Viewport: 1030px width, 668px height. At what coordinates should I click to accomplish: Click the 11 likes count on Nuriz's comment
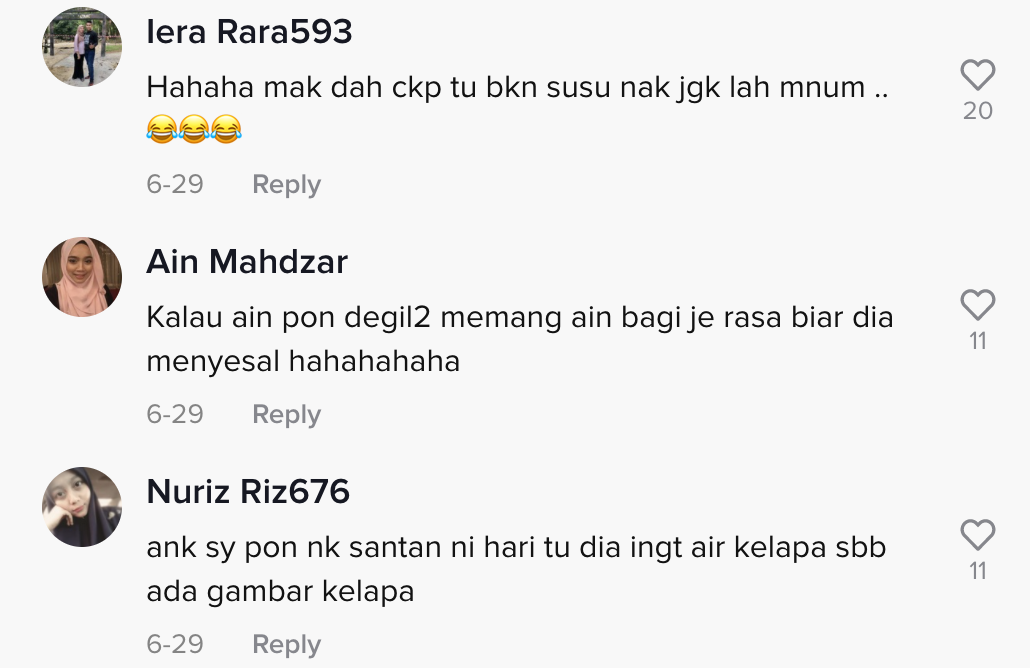pos(977,571)
